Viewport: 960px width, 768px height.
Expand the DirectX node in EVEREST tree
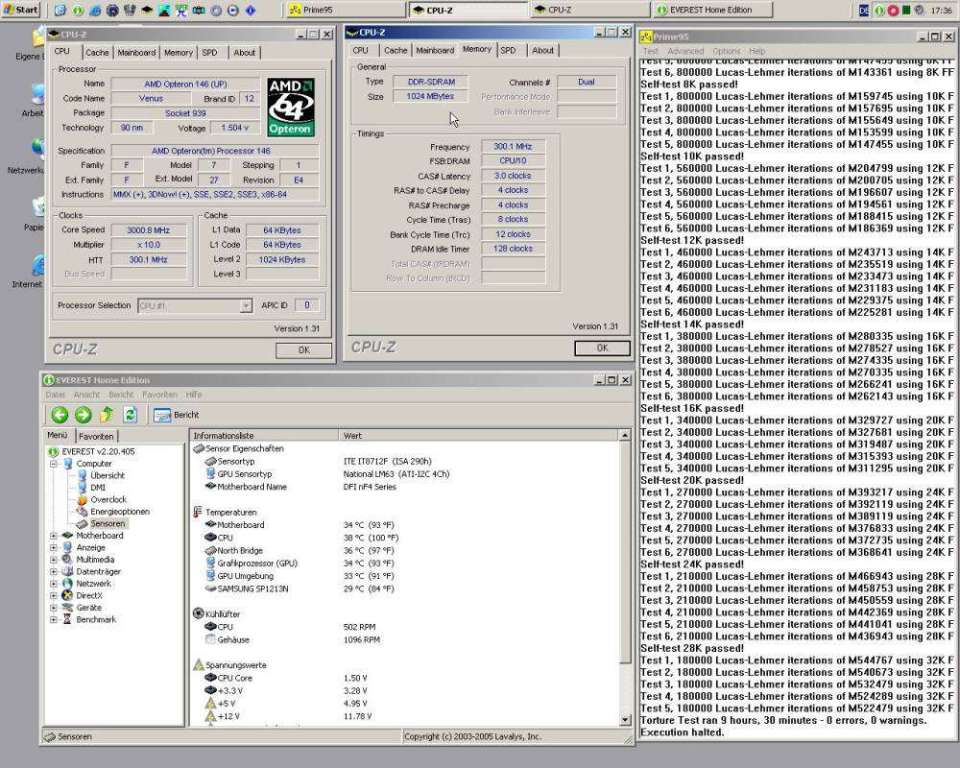pyautogui.click(x=54, y=595)
